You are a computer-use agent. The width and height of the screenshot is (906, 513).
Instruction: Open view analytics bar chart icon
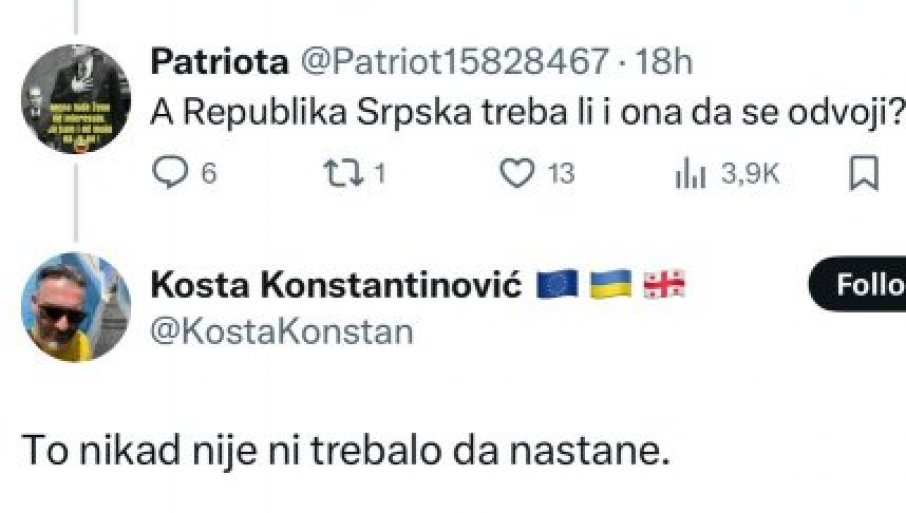point(690,175)
